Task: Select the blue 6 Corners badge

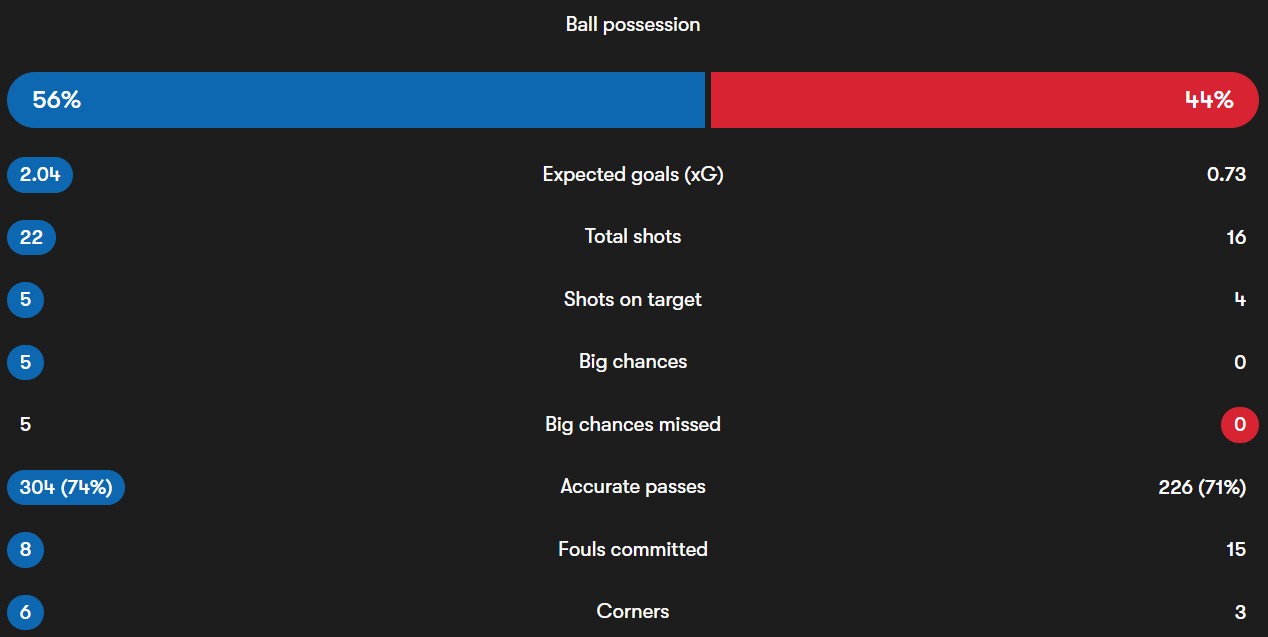Action: pos(25,611)
